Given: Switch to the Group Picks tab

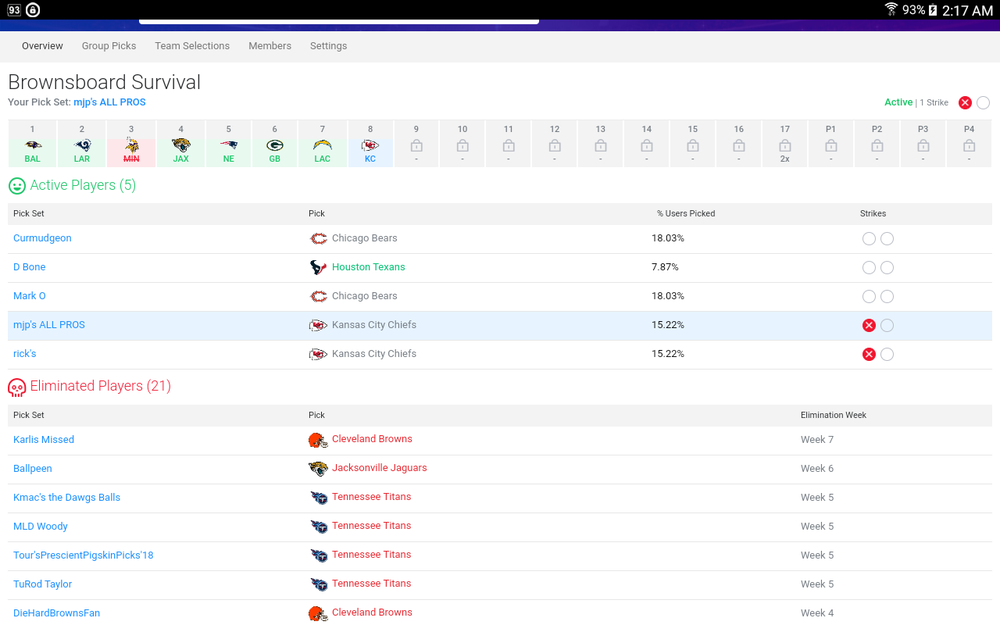Looking at the screenshot, I should (108, 46).
